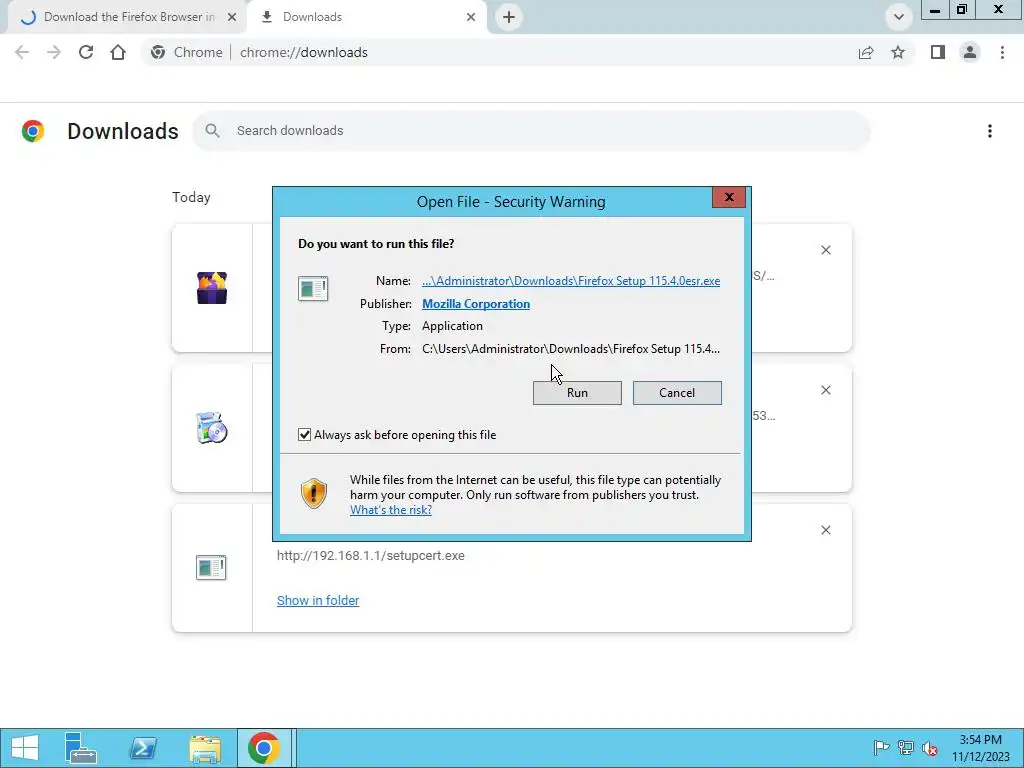Screen dimensions: 1024x768
Task: Close the Open File Security Warning dialog
Action: pyautogui.click(x=729, y=197)
